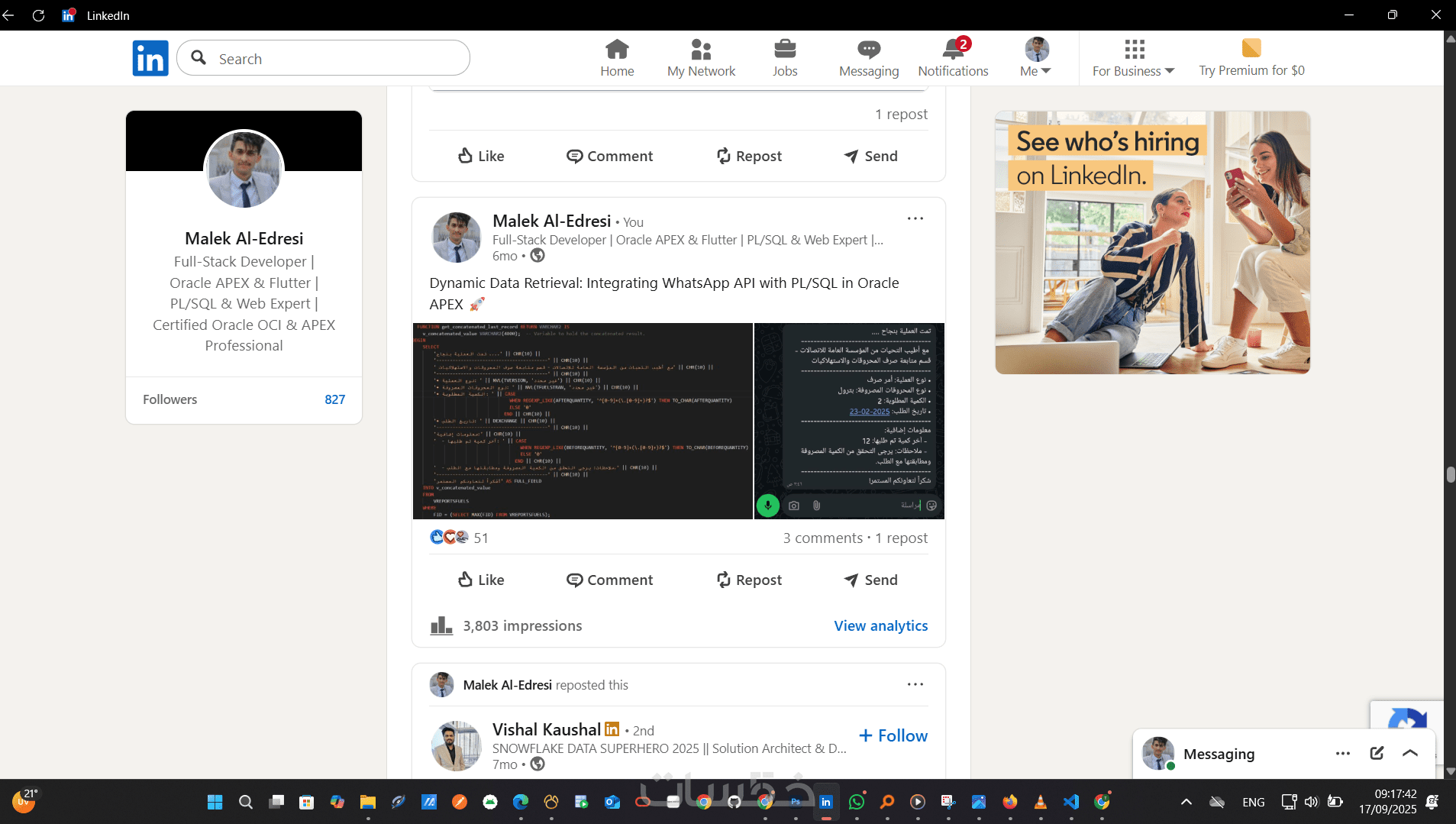Repost the WhatsApp API with PL/SQL post
This screenshot has height=824, width=1456.
749,580
